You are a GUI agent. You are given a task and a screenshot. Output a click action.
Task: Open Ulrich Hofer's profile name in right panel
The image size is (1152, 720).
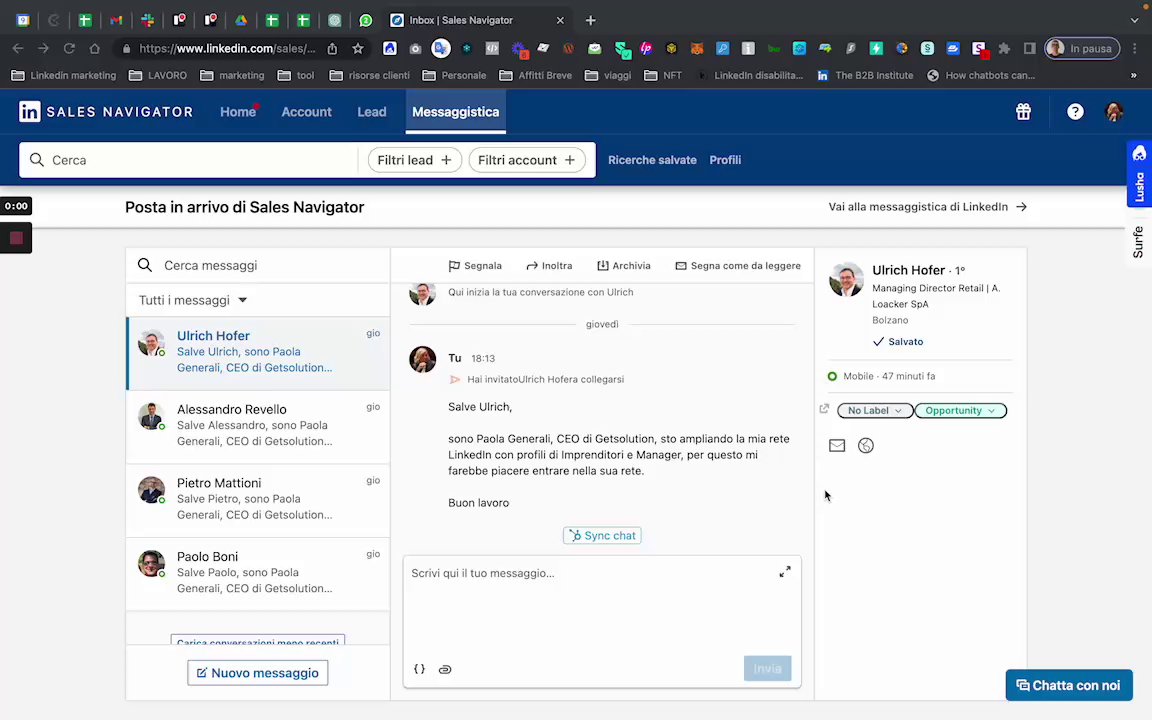pos(908,270)
